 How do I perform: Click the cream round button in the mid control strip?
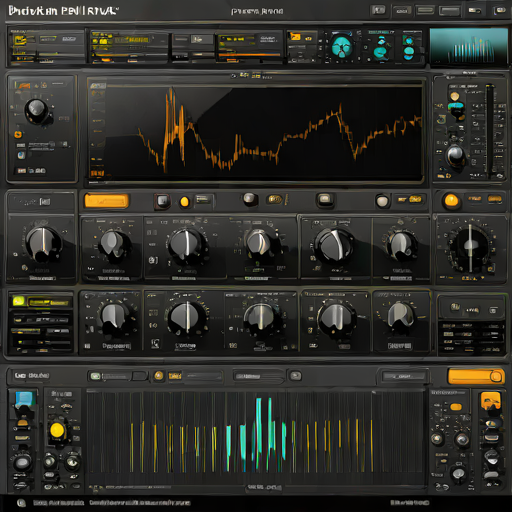[382, 201]
